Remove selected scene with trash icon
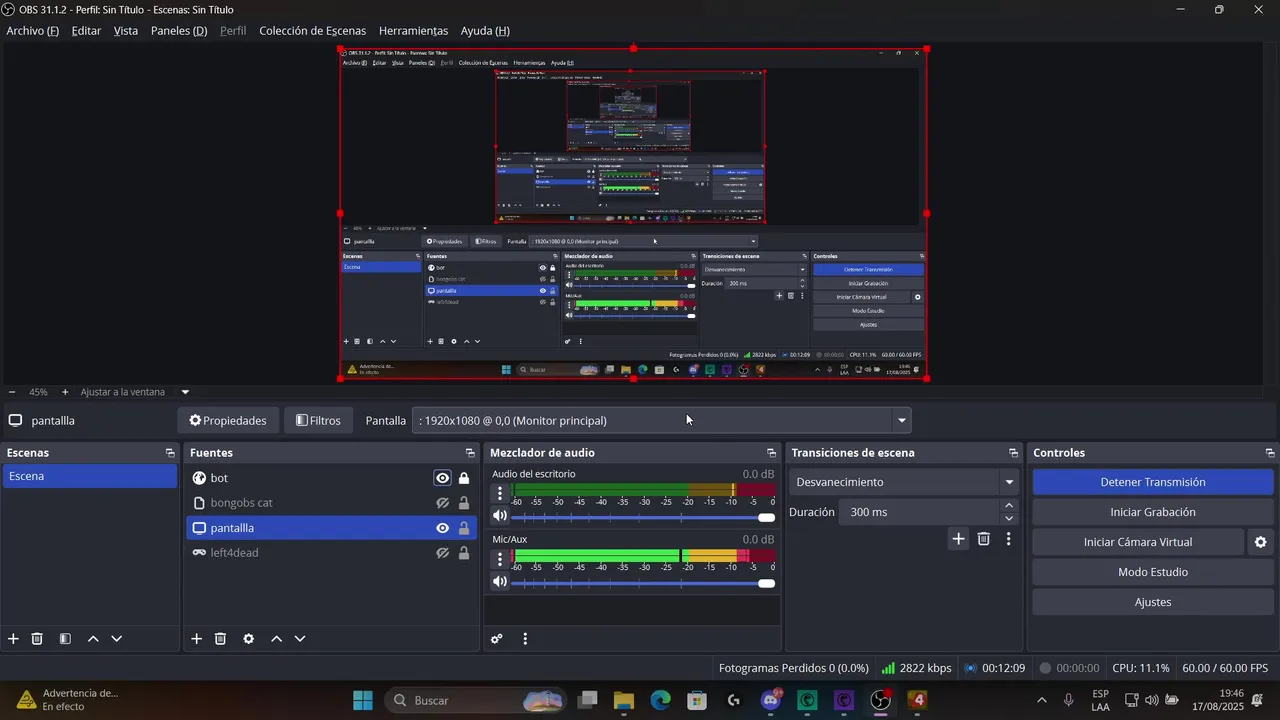The image size is (1280, 720). [37, 639]
